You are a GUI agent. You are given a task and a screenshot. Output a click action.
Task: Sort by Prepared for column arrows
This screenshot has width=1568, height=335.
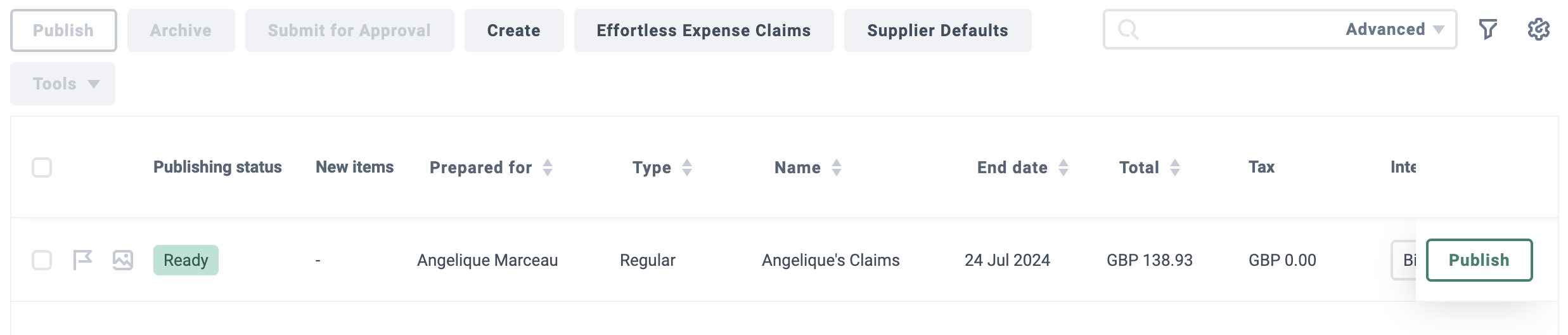[548, 167]
